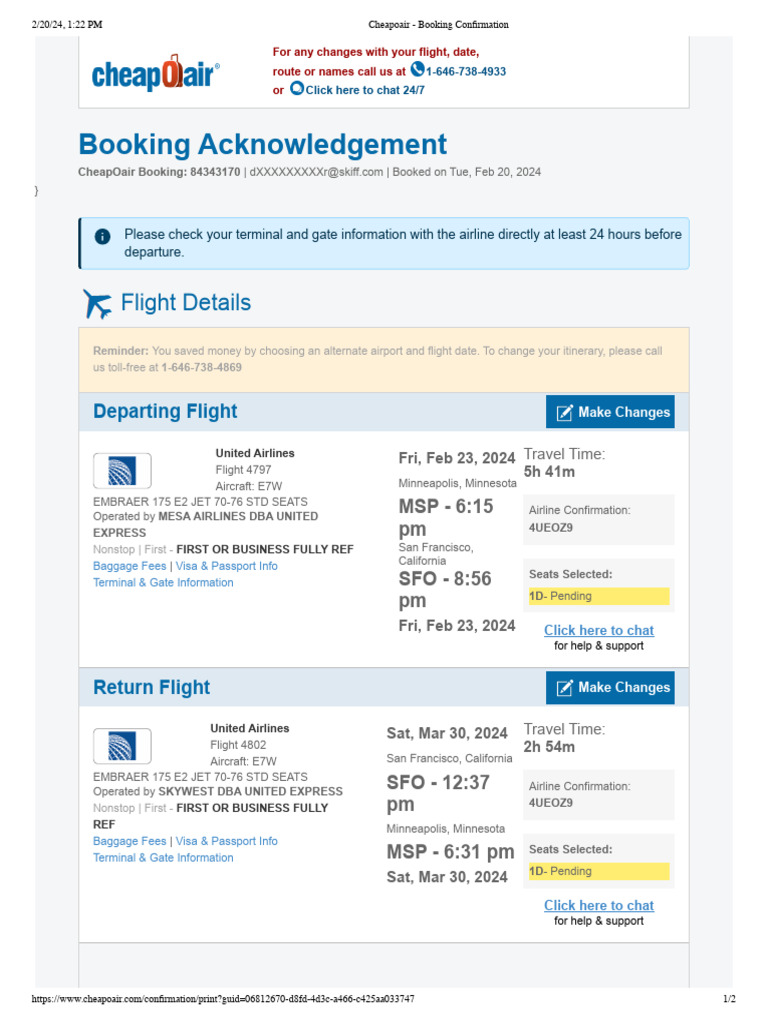Click the phone icon beside 1-646-738-4933
Screen dimensions: 768x1024
click(417, 69)
